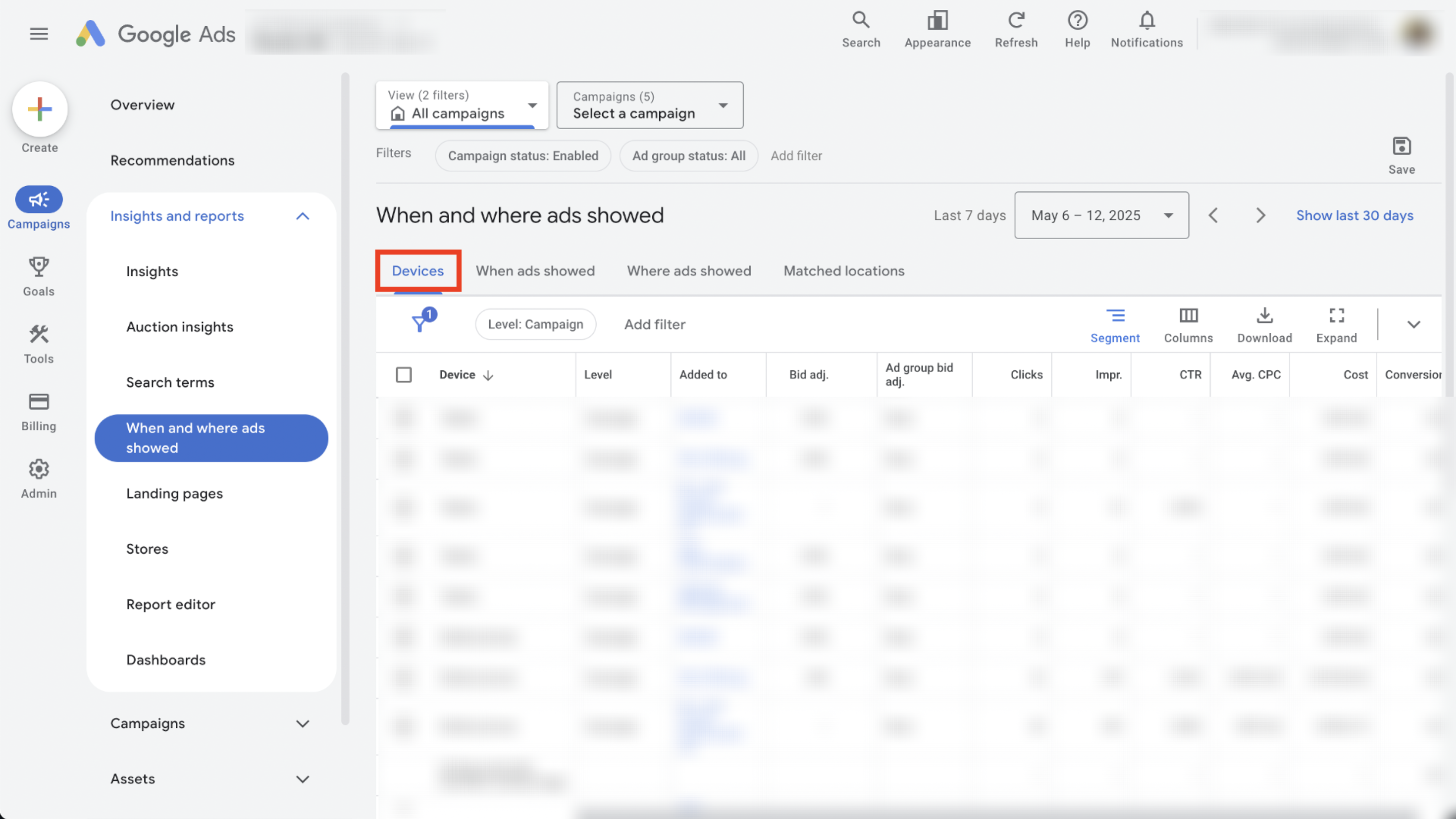Select Campaigns in the left rail
The width and height of the screenshot is (1456, 819).
(x=39, y=208)
